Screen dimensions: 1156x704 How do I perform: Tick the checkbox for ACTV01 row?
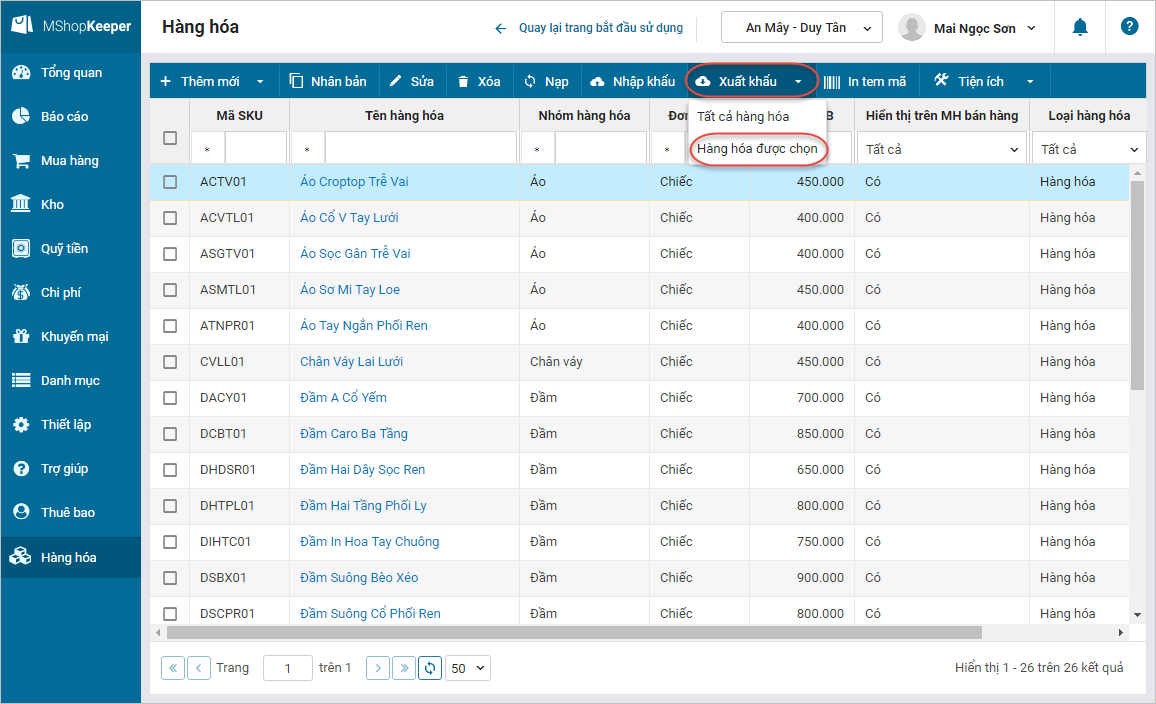pos(170,182)
